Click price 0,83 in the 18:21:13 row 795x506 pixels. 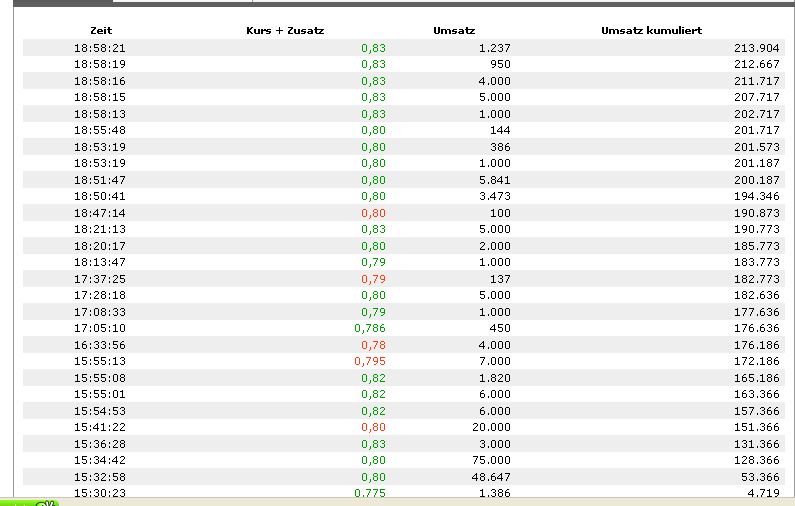(374, 229)
